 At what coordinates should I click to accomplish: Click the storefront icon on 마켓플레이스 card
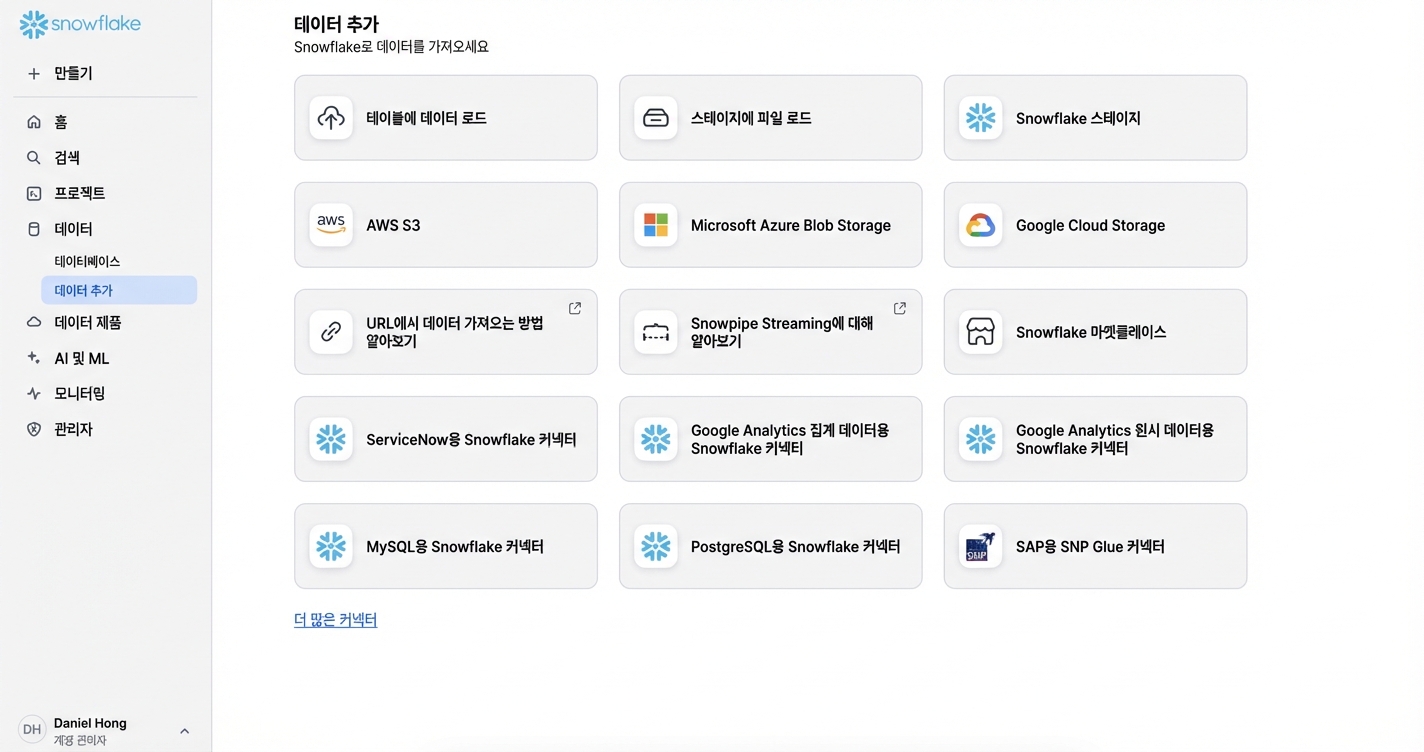981,332
